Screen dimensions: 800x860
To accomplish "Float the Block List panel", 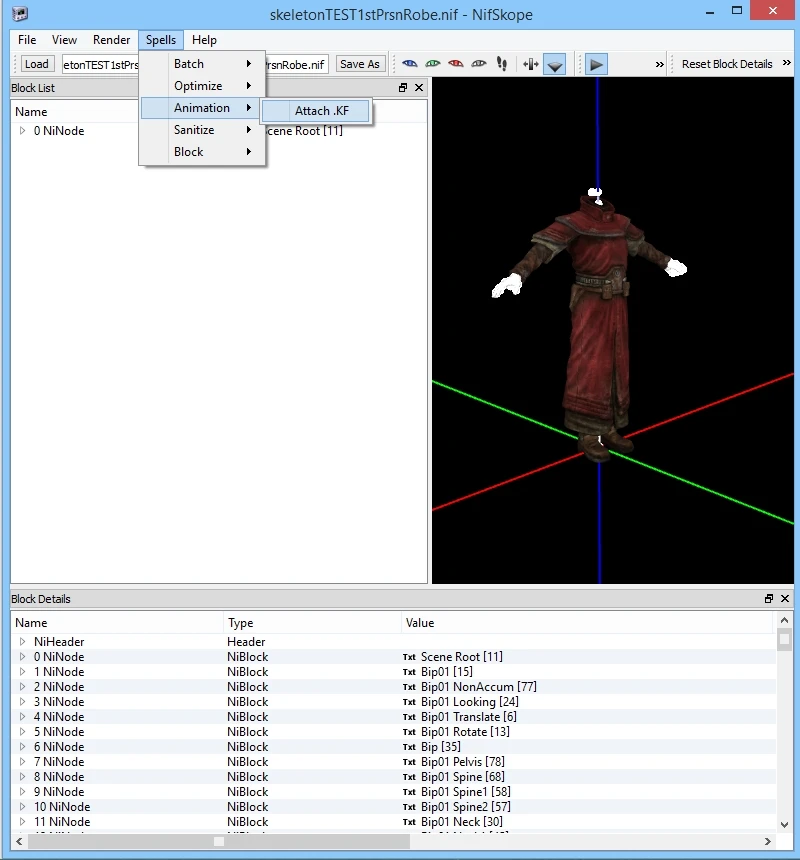I will [403, 88].
